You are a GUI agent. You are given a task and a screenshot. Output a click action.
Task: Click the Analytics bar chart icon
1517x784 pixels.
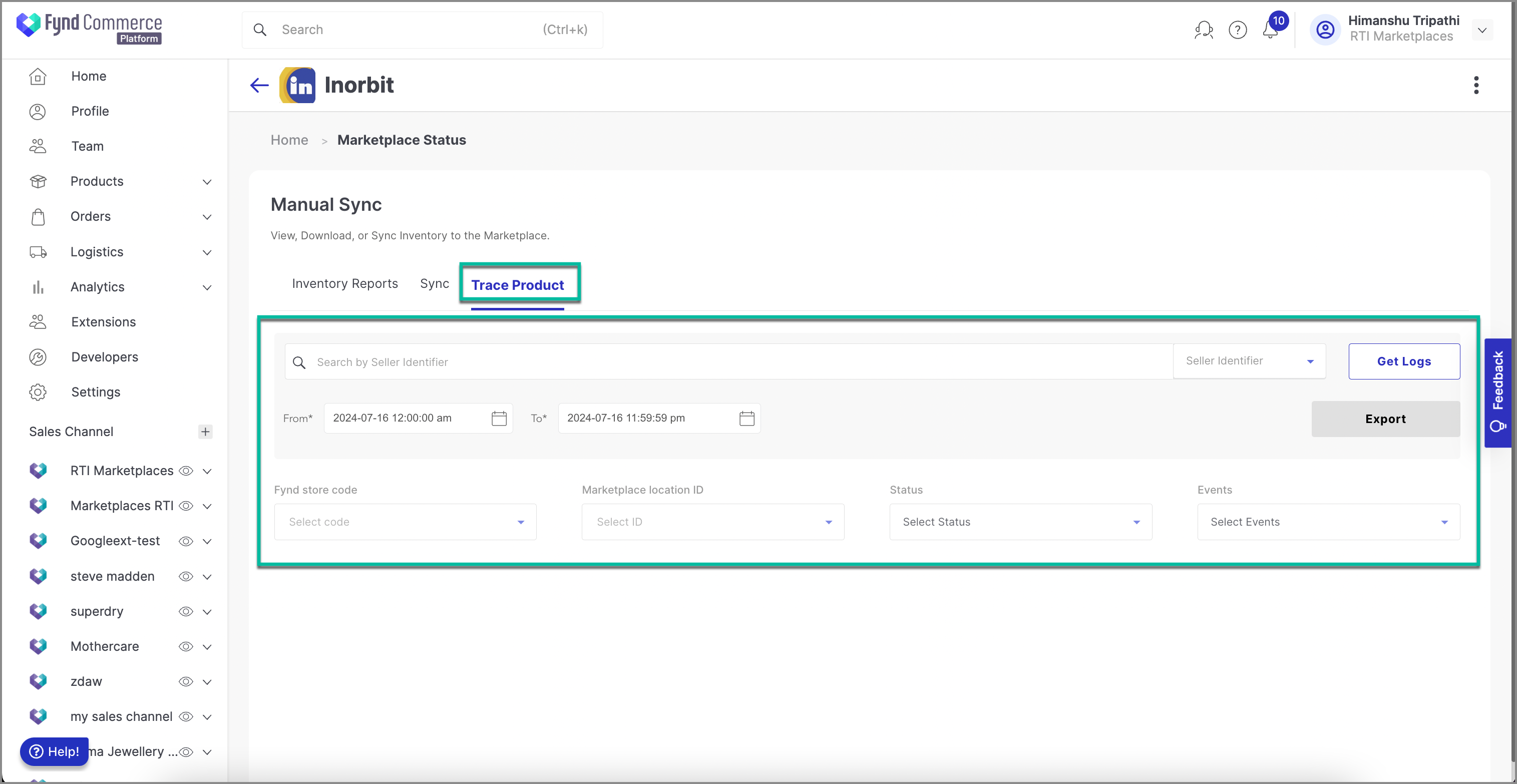click(x=38, y=287)
